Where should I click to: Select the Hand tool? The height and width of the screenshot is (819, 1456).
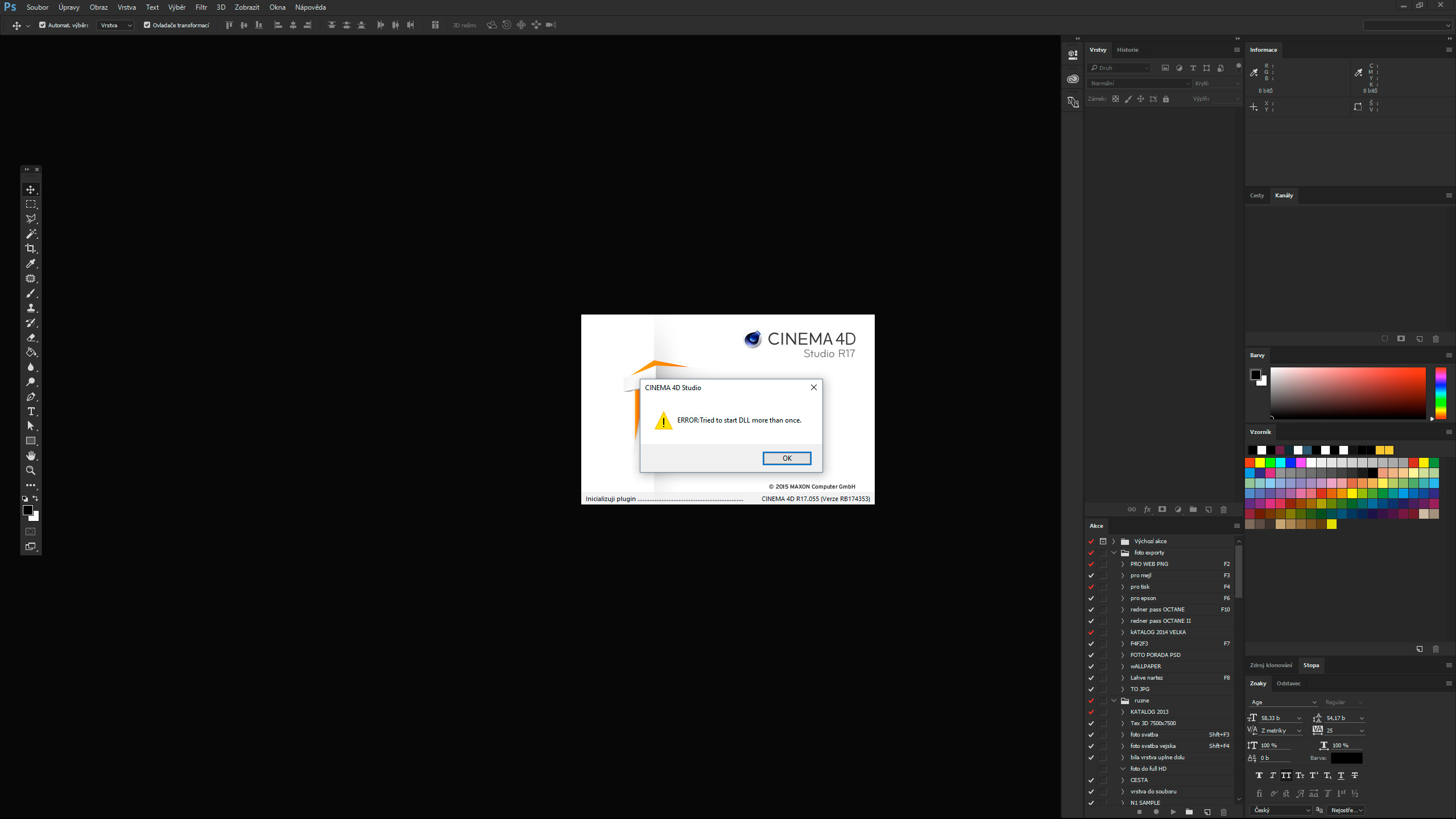31,456
